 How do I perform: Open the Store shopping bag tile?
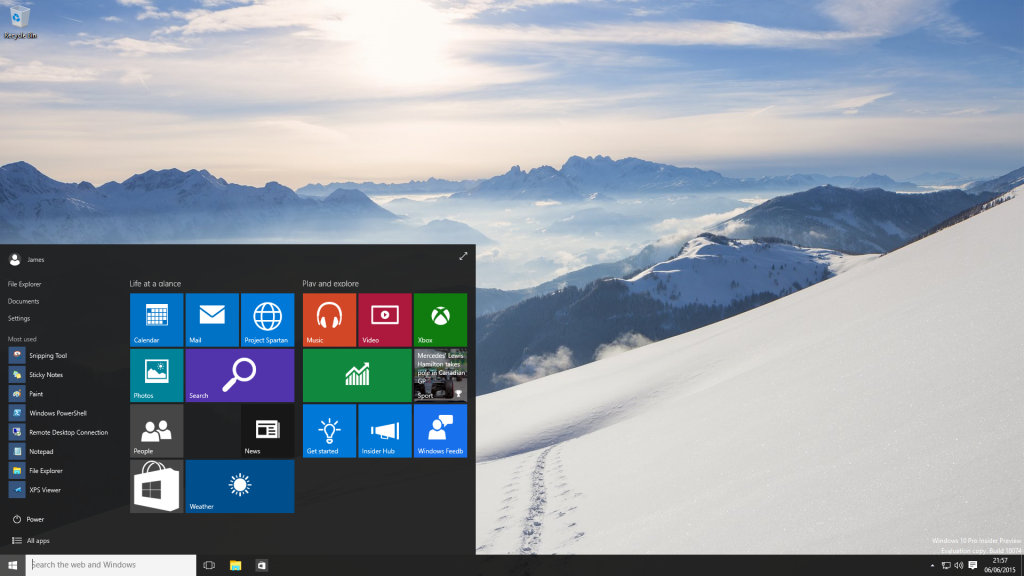[x=157, y=486]
